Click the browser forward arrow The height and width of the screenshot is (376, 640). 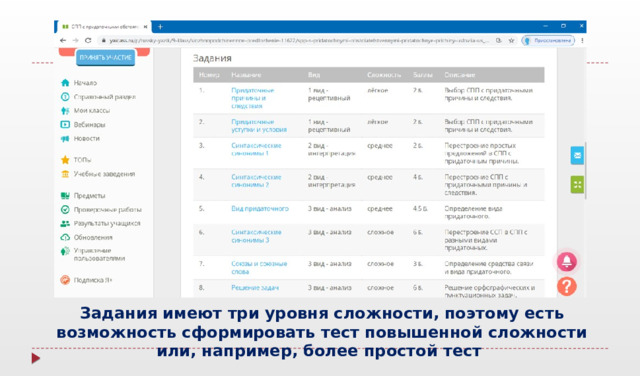coord(76,40)
